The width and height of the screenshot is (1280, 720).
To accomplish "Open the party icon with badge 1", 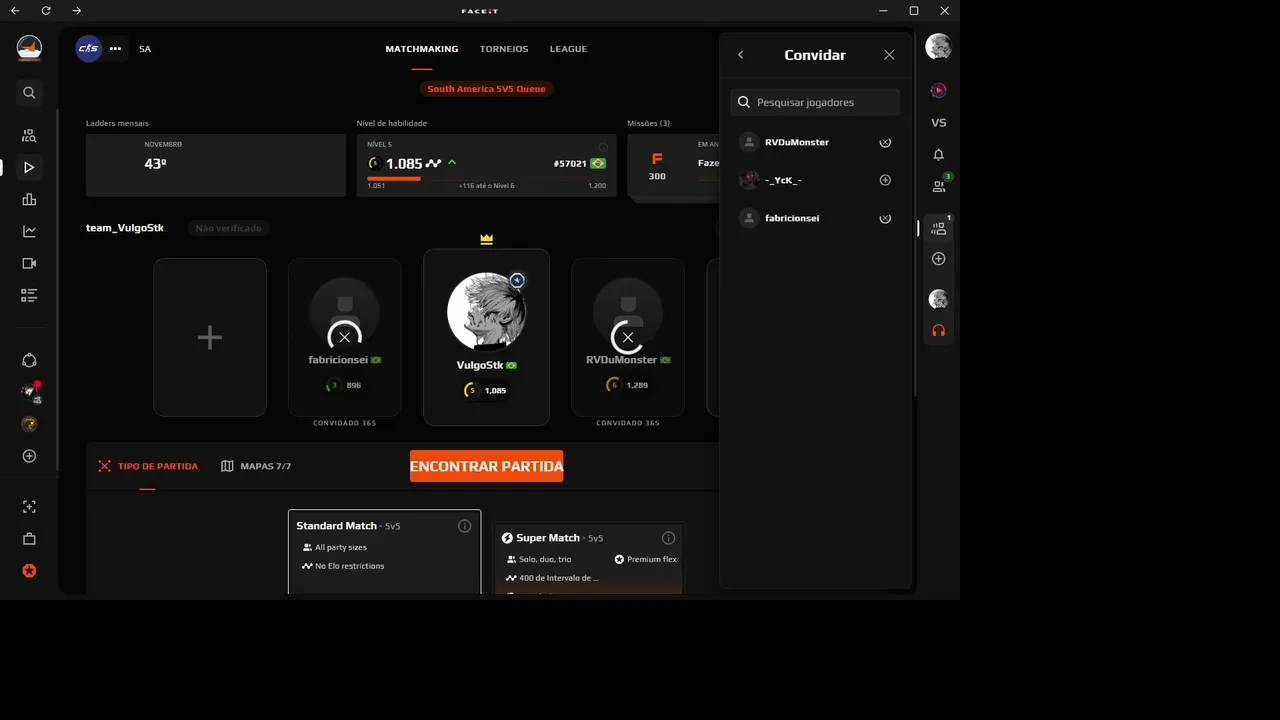I will point(939,227).
